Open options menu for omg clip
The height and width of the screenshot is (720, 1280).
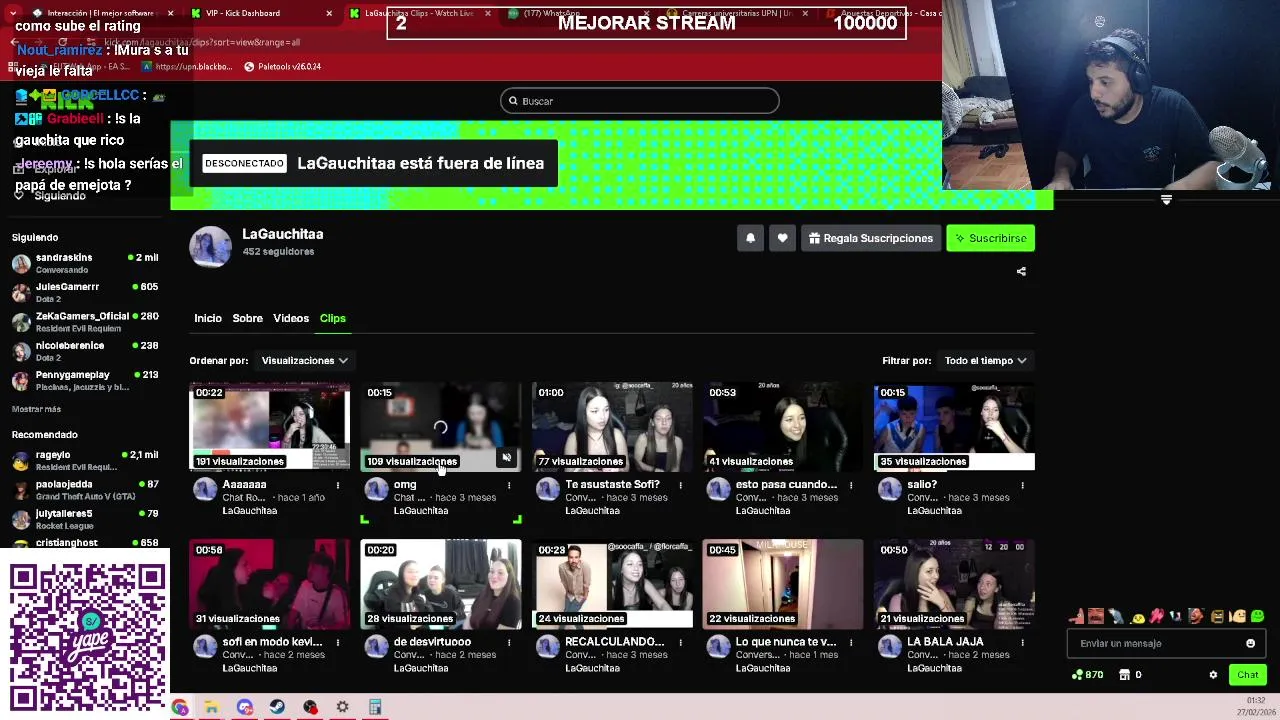(x=509, y=485)
